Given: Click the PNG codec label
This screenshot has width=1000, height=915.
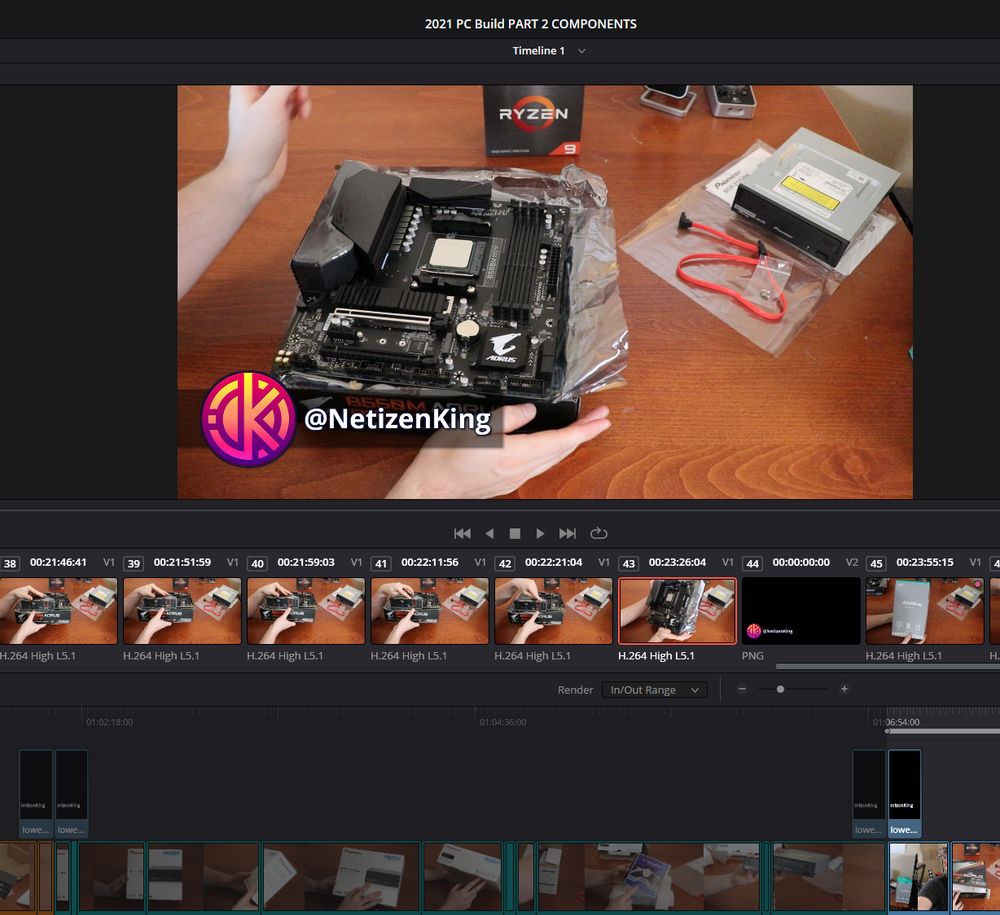Looking at the screenshot, I should tap(753, 655).
